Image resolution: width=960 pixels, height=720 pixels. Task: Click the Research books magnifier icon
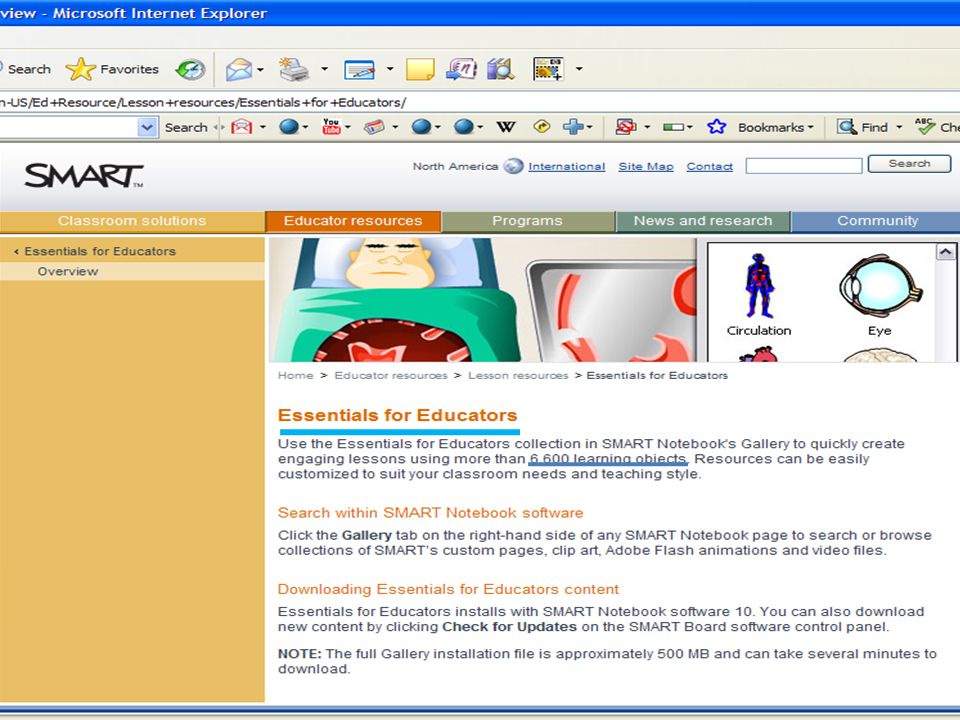[x=501, y=69]
